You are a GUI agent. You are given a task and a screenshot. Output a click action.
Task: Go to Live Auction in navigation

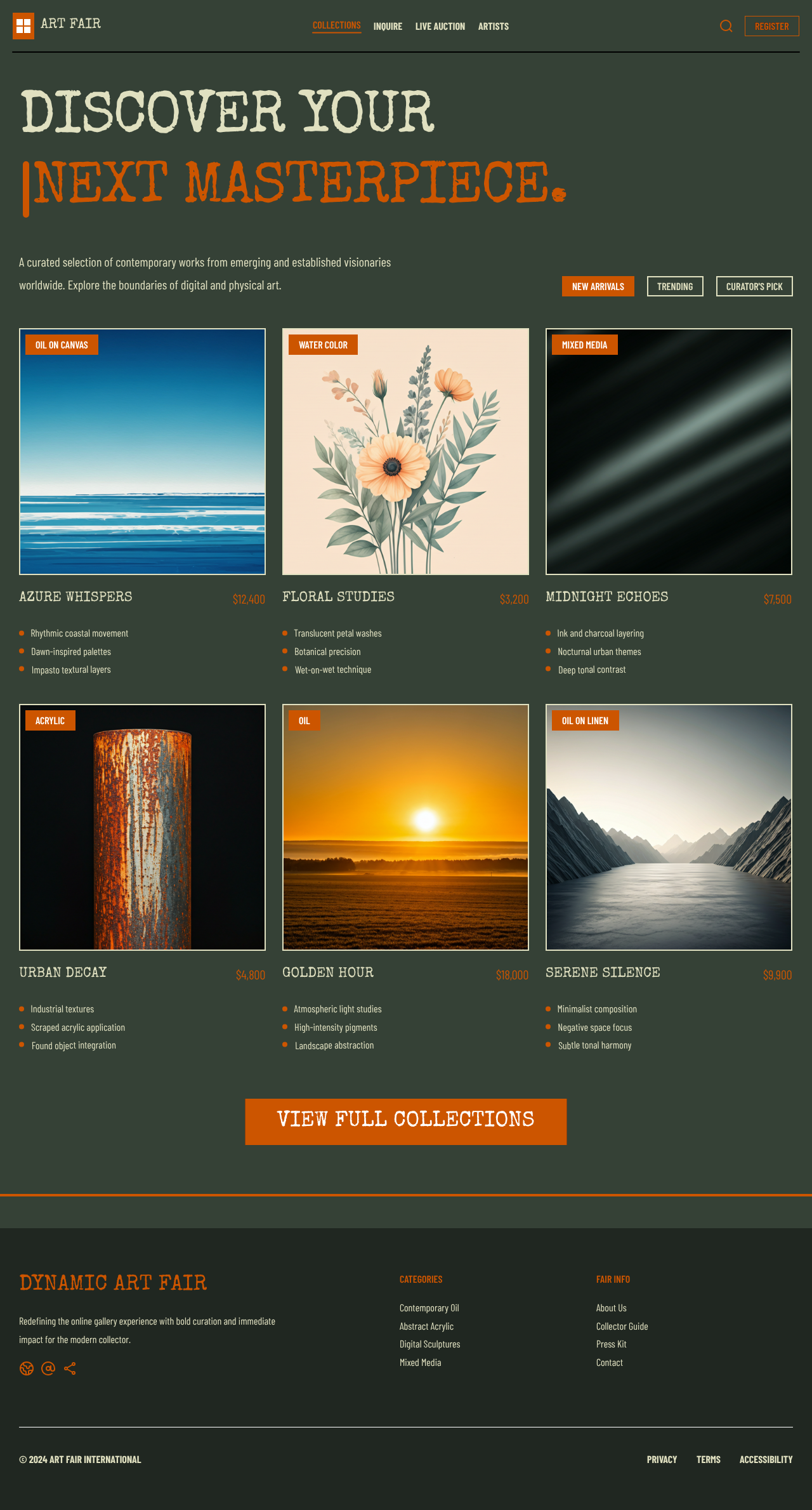pyautogui.click(x=440, y=27)
